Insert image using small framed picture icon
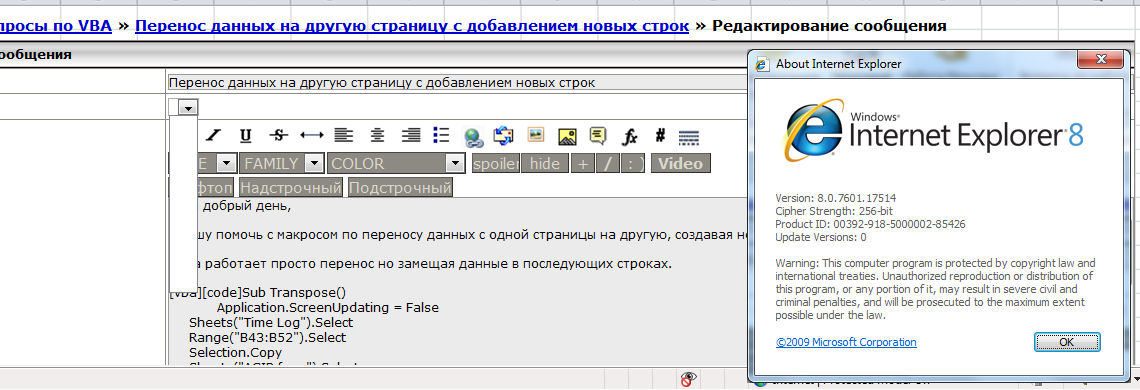1140x390 pixels. 536,135
